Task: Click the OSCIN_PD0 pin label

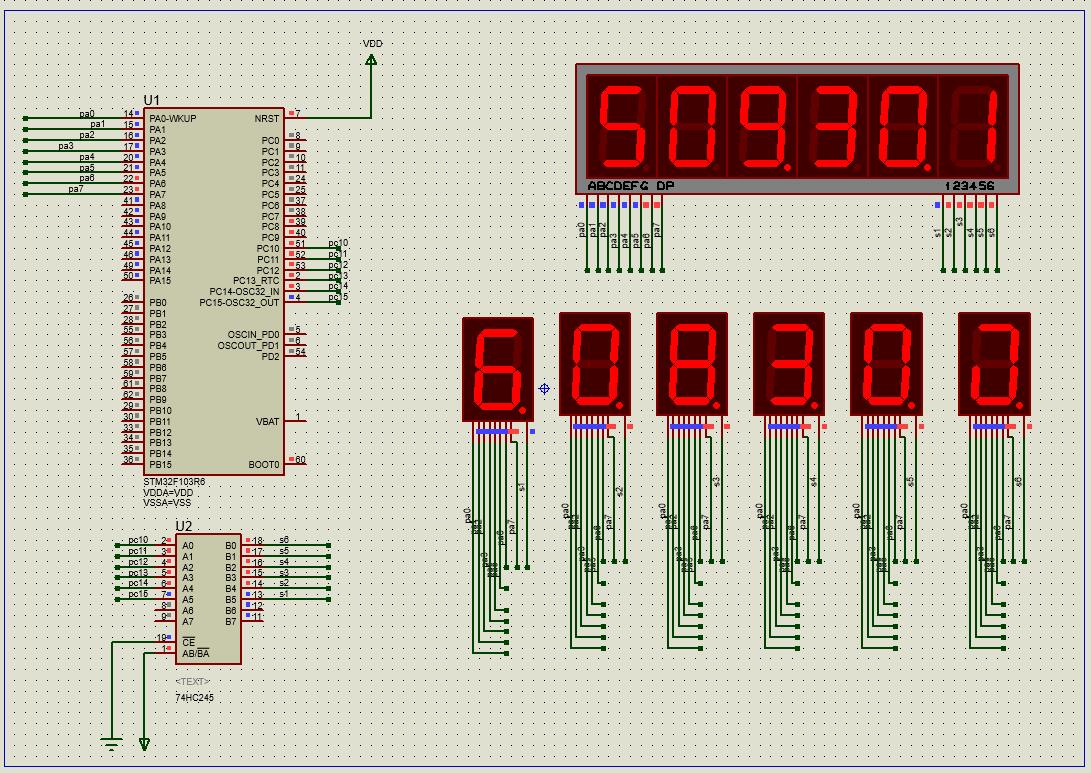Action: [x=253, y=335]
